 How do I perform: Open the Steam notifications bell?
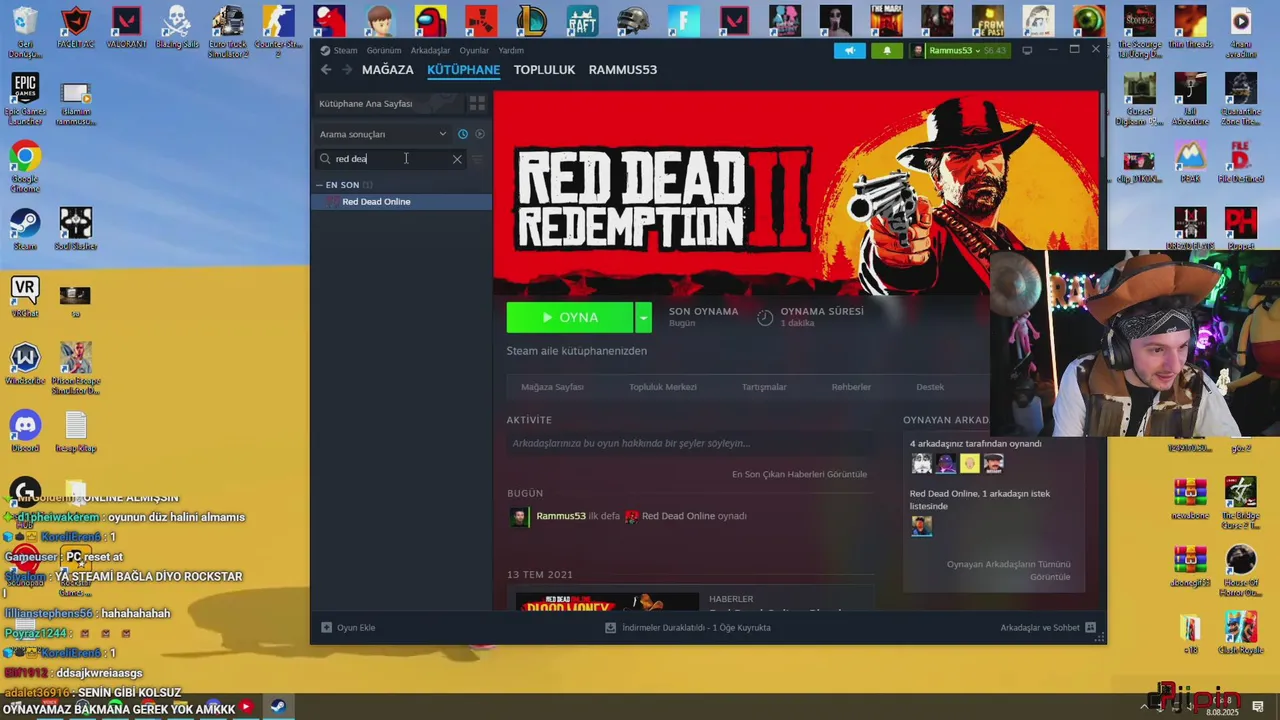click(886, 50)
